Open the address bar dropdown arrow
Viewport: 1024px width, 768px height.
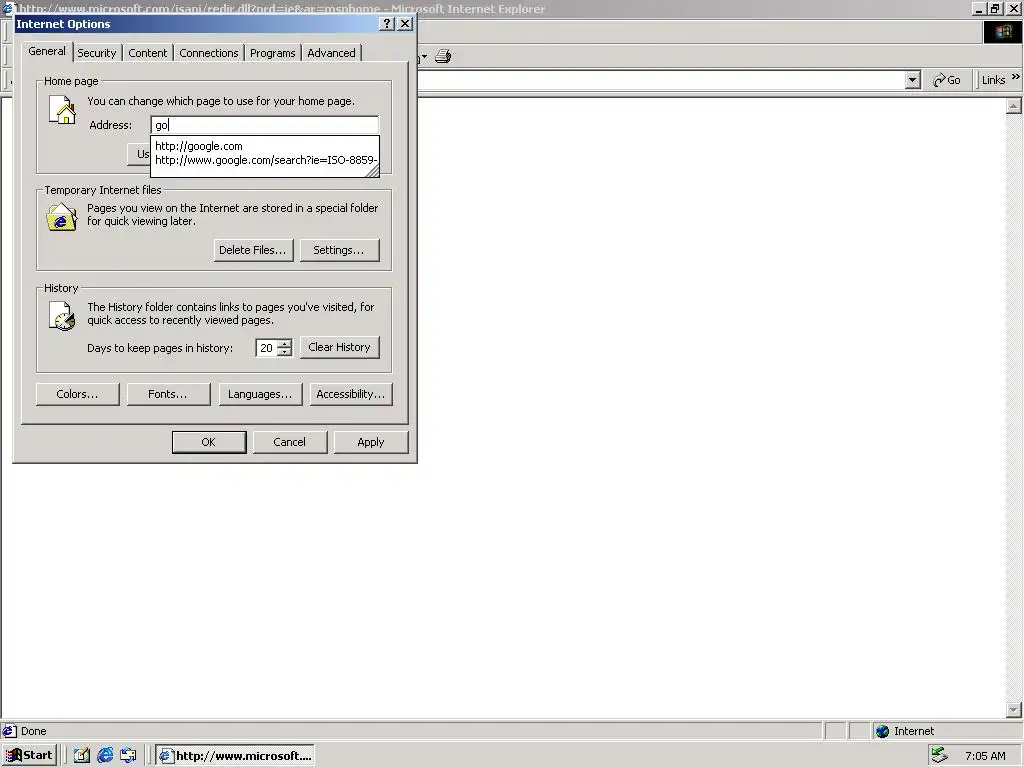pyautogui.click(x=912, y=80)
